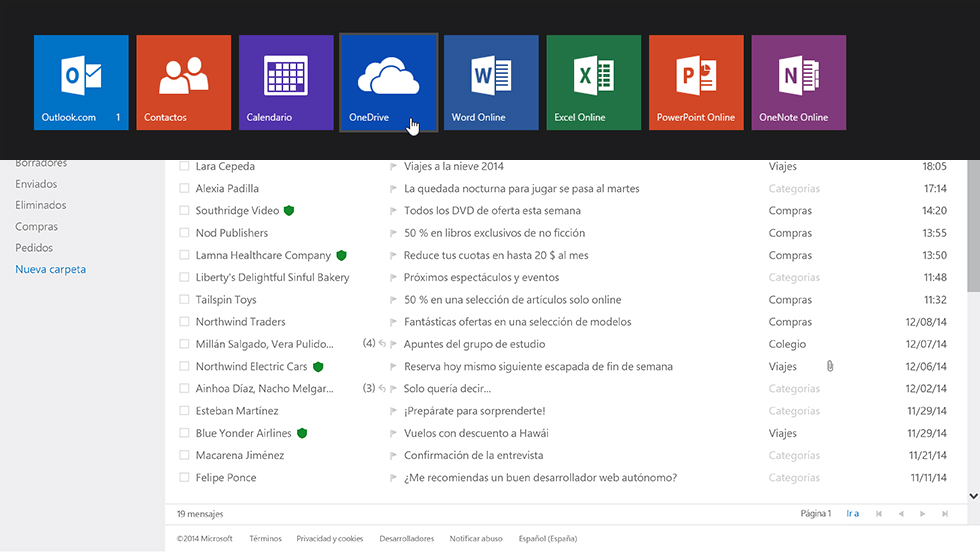Set category for Macarena Jiménez message
The width and height of the screenshot is (980, 552).
[x=794, y=455]
